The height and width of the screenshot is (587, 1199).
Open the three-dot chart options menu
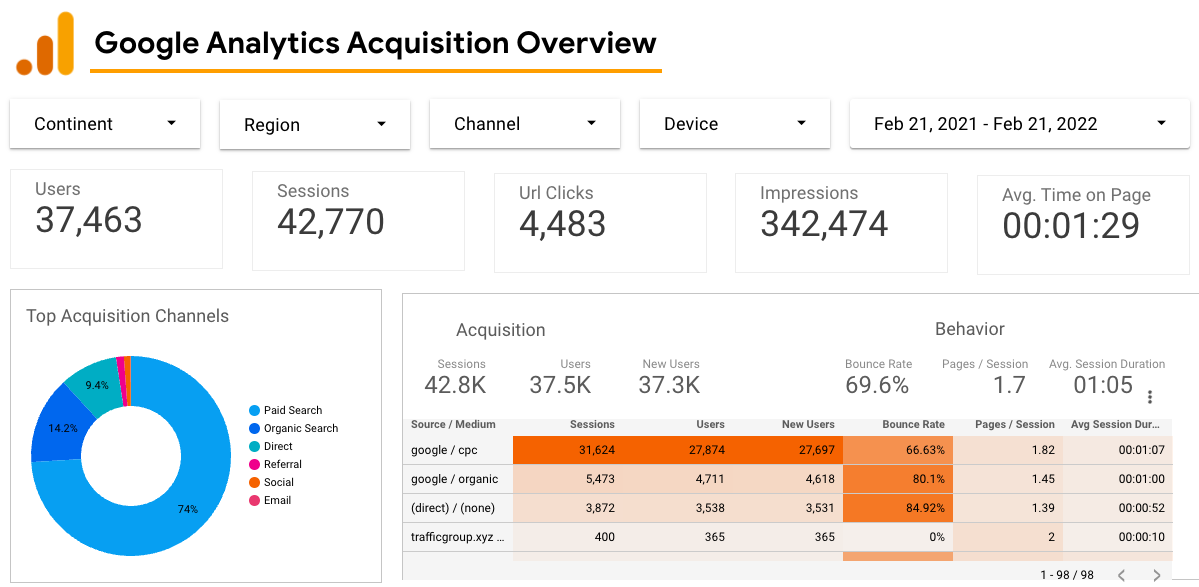1149,397
